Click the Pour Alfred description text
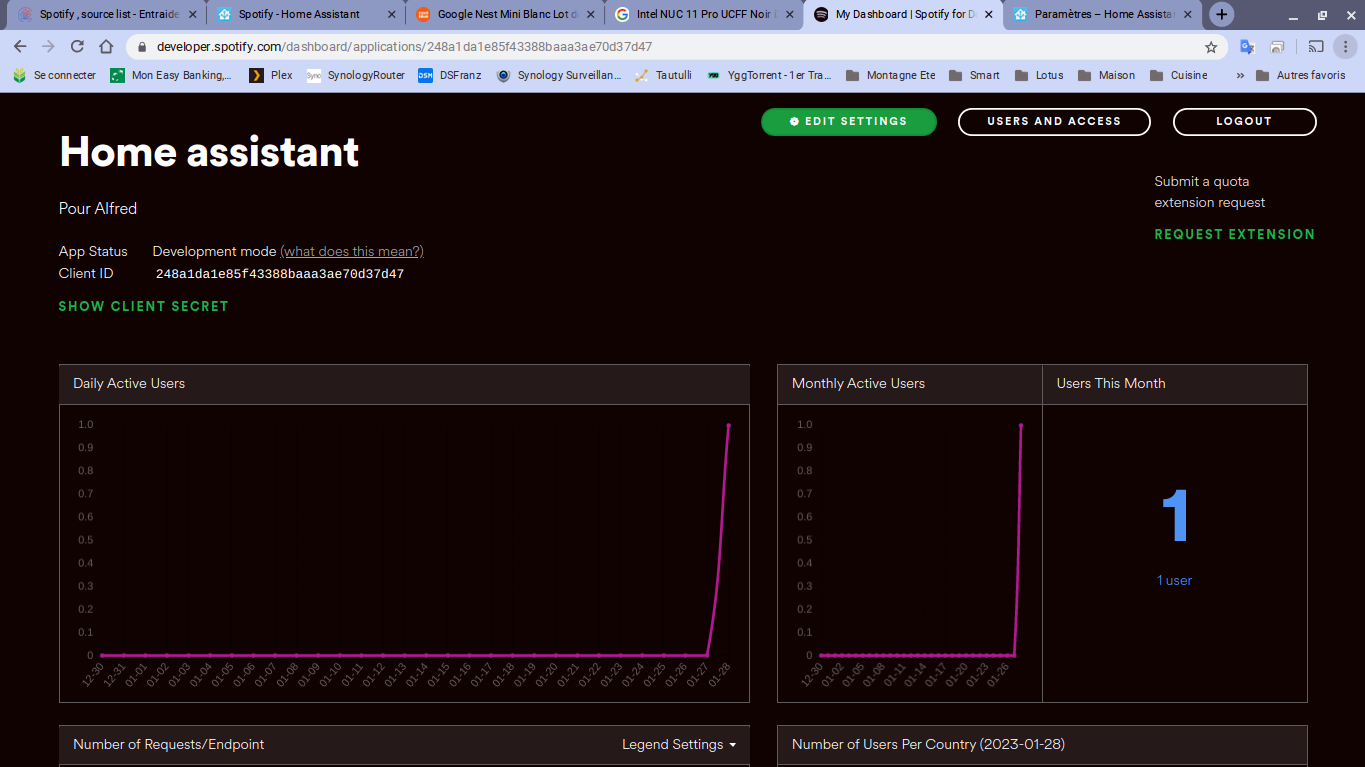1365x767 pixels. pos(98,208)
